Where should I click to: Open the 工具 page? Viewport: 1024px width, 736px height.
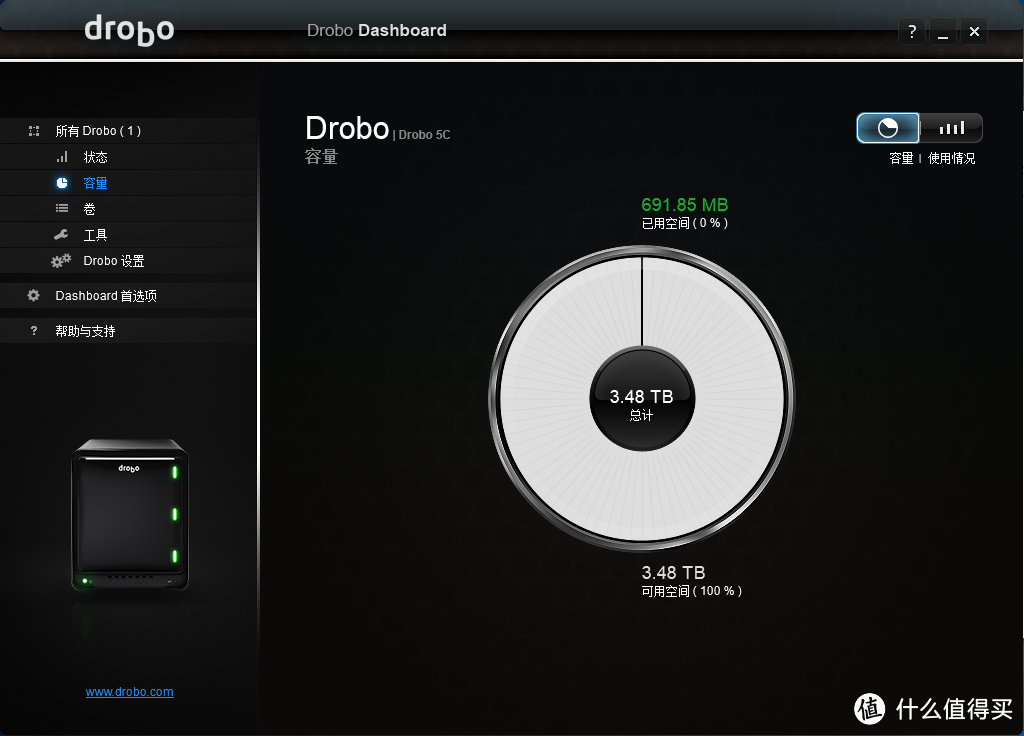coord(129,235)
